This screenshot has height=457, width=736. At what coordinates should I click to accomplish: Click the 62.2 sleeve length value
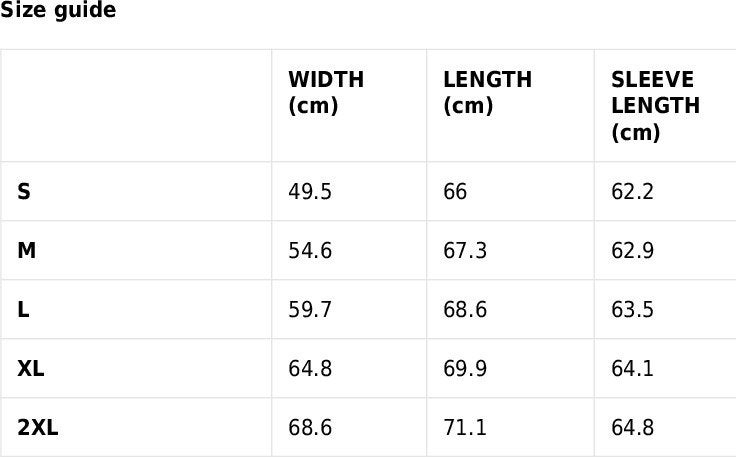tap(632, 191)
